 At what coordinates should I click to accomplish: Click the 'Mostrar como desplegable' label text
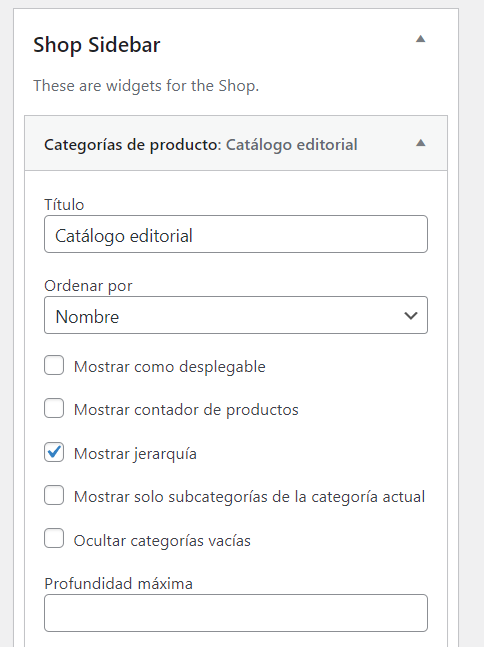[170, 367]
